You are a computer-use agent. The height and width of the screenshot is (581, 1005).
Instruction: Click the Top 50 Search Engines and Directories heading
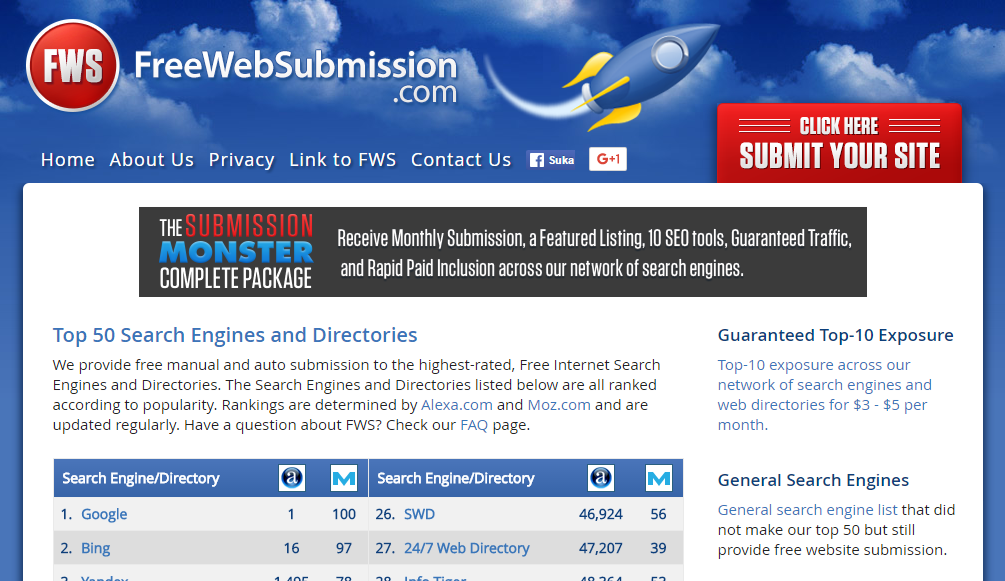pyautogui.click(x=235, y=335)
